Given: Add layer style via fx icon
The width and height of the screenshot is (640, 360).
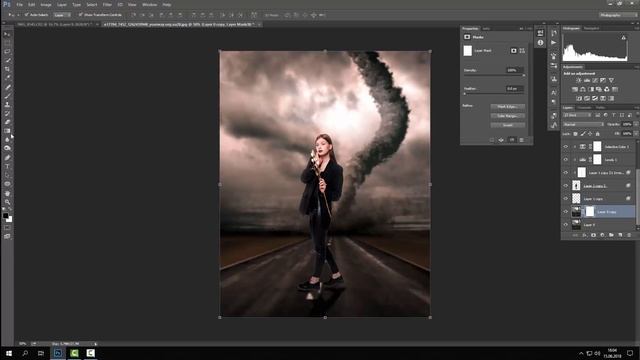Looking at the screenshot, I should tap(584, 235).
